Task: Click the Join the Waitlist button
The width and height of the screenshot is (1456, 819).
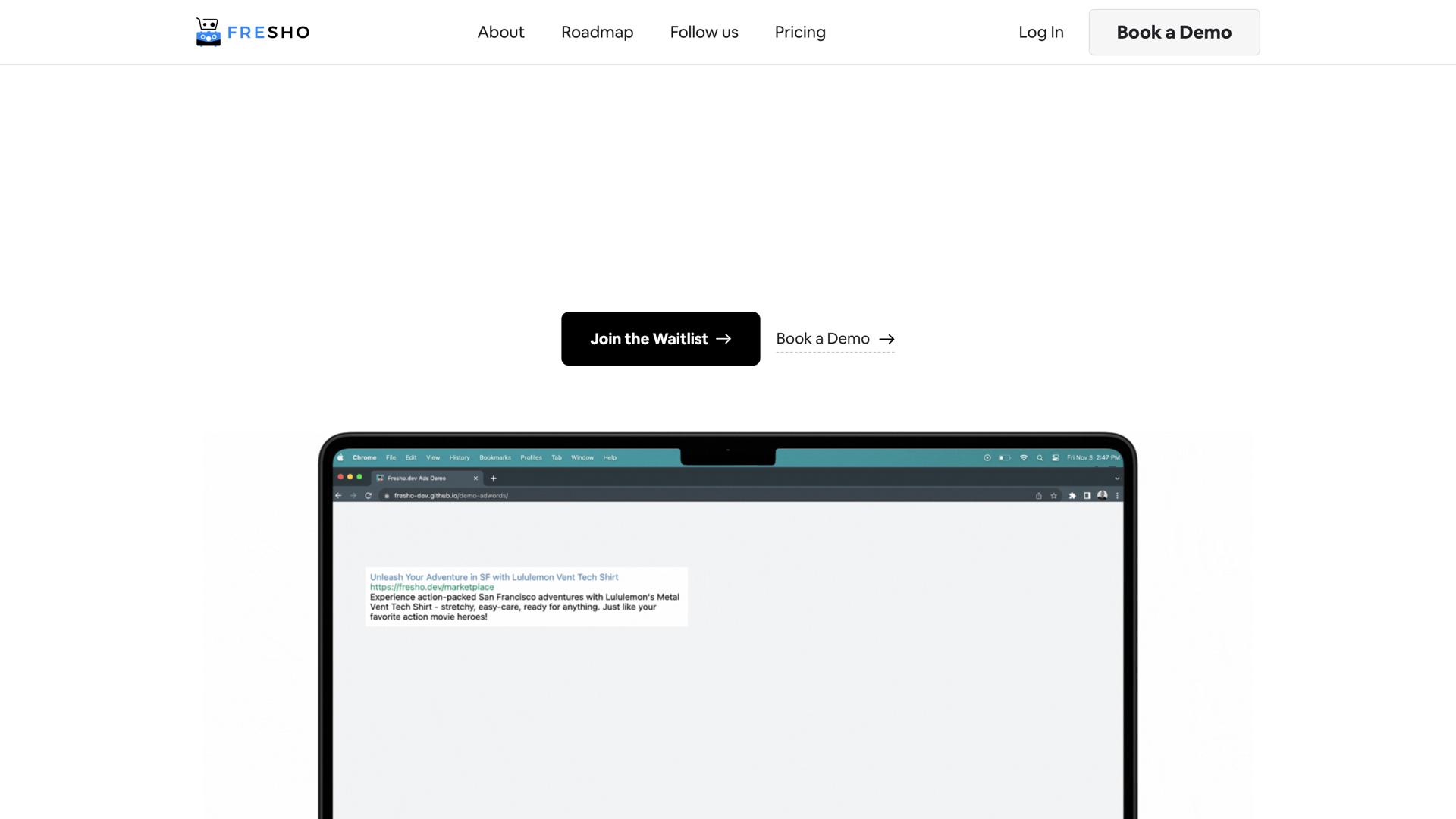Action: point(660,338)
